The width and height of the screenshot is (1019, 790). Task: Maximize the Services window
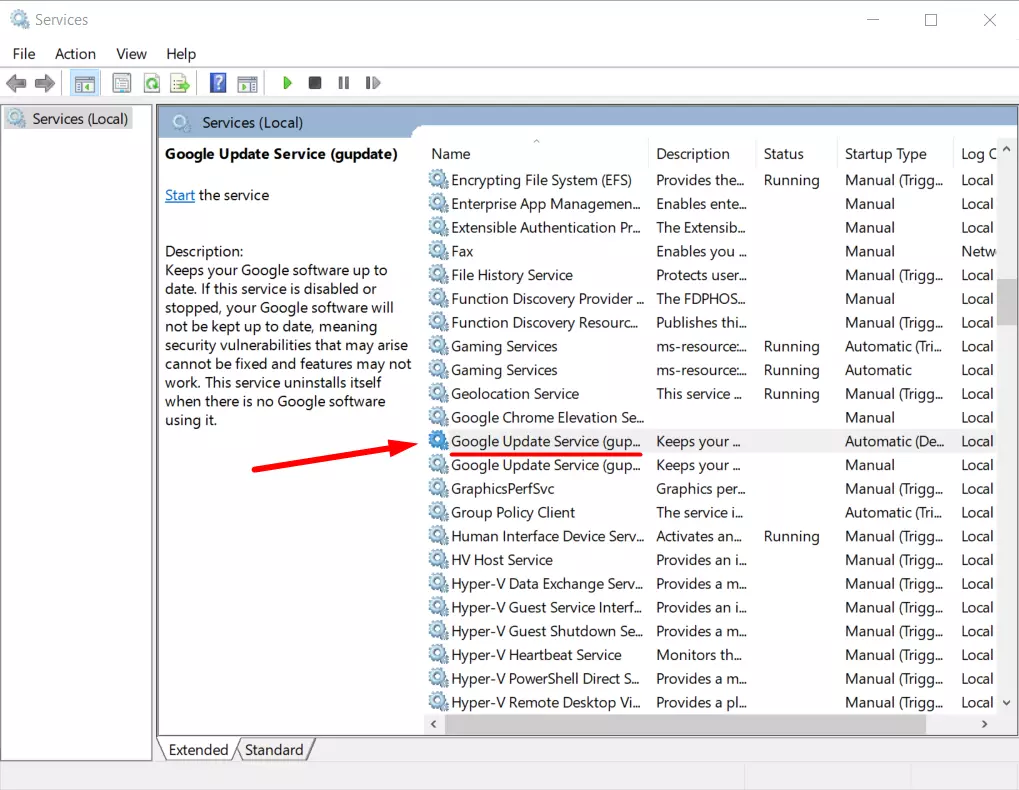(x=931, y=20)
